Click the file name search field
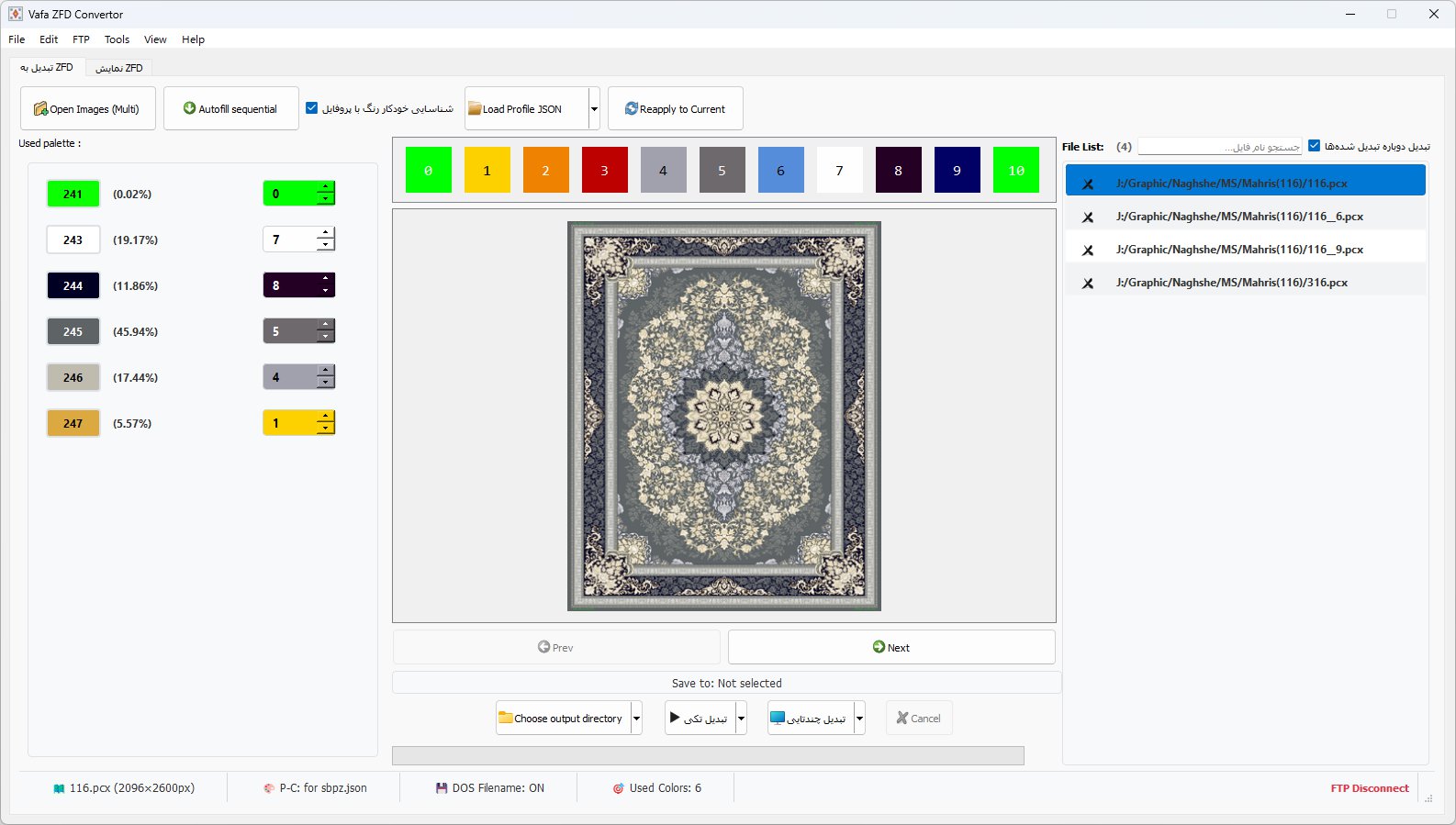 click(1220, 146)
